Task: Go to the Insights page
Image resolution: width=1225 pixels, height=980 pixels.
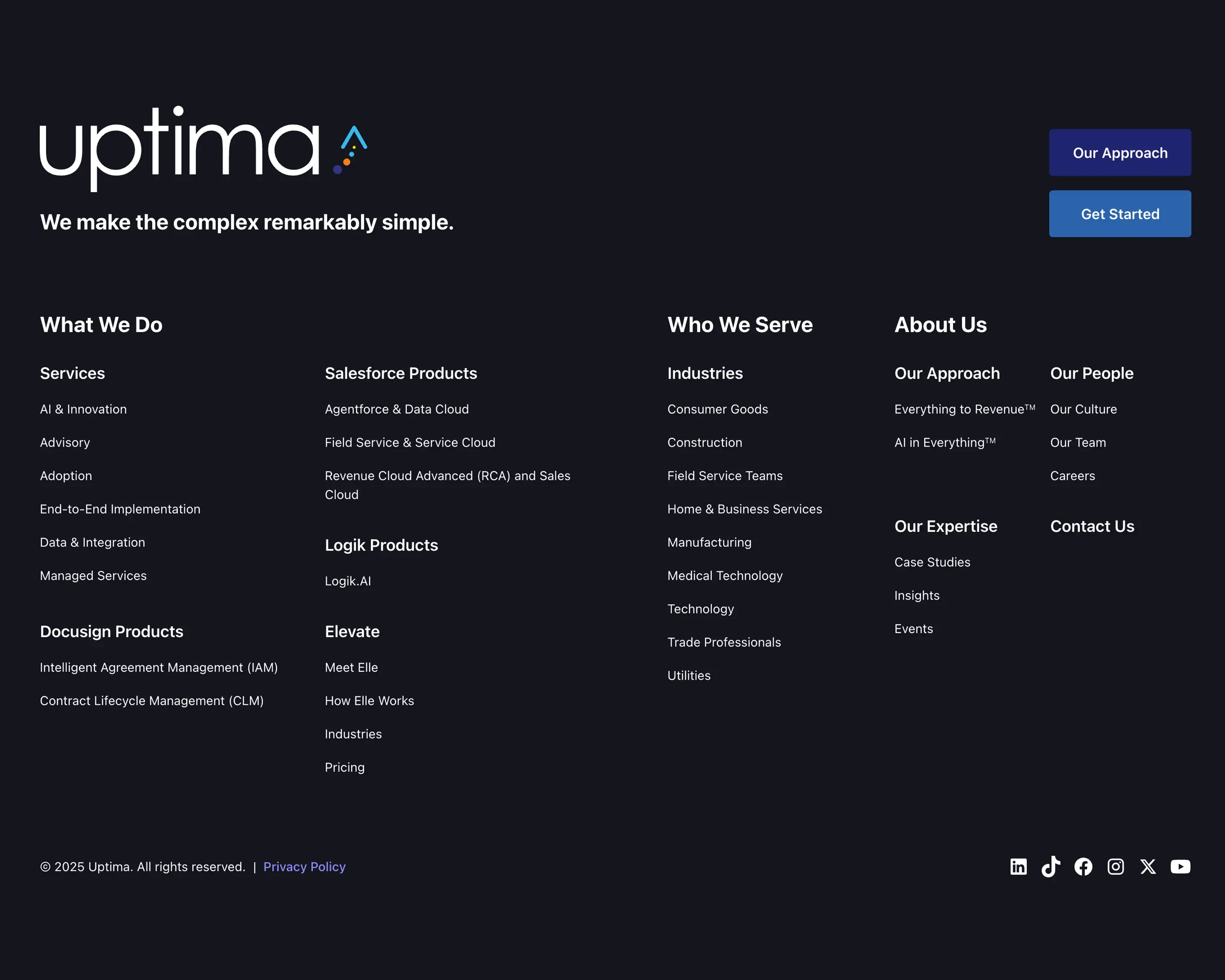Action: 916,595
